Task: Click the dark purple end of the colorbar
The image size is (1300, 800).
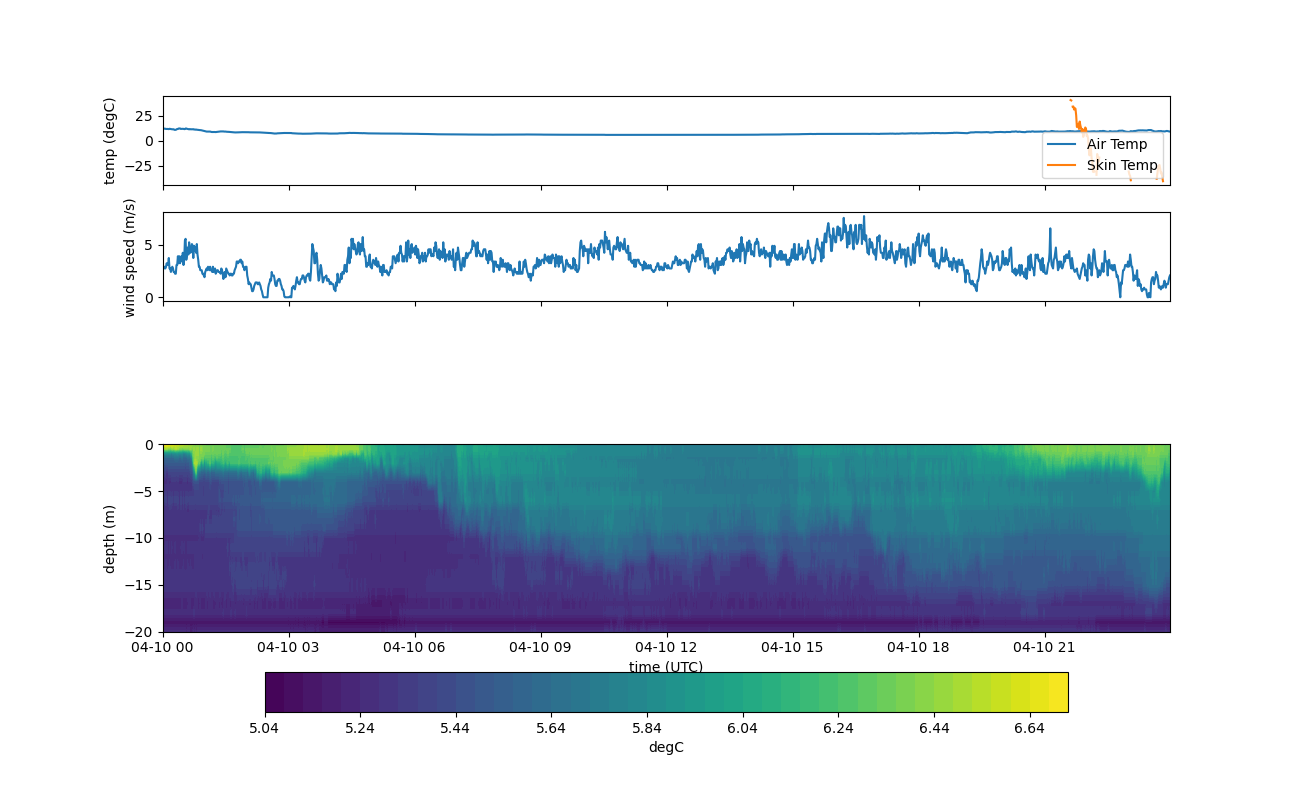Action: (x=274, y=692)
